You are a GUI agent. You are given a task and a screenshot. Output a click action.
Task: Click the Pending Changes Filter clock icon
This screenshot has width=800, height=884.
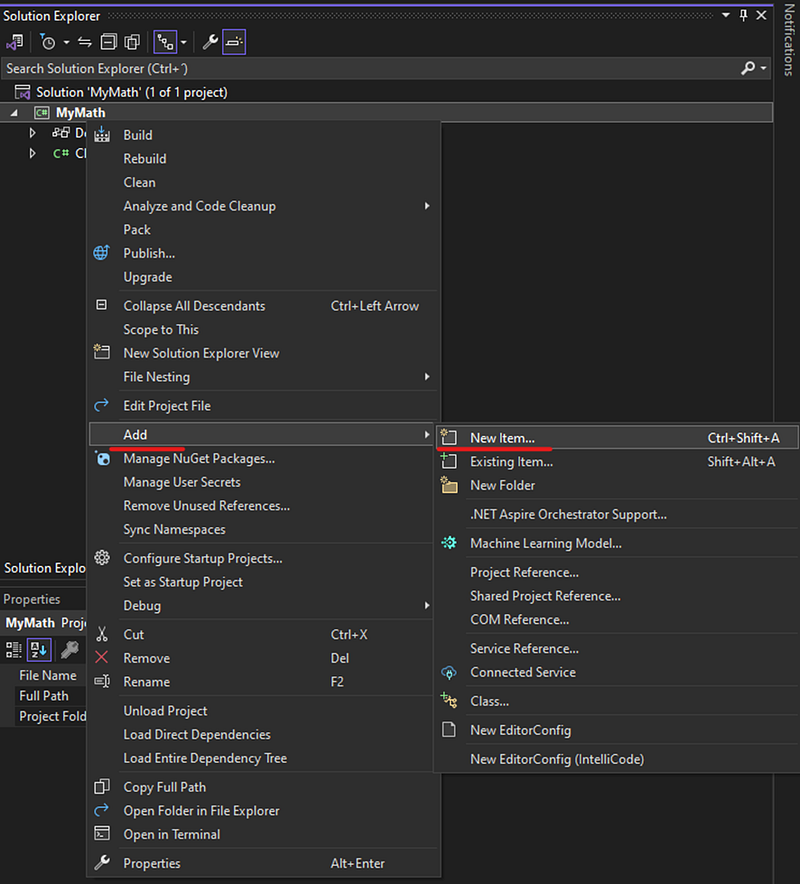48,42
